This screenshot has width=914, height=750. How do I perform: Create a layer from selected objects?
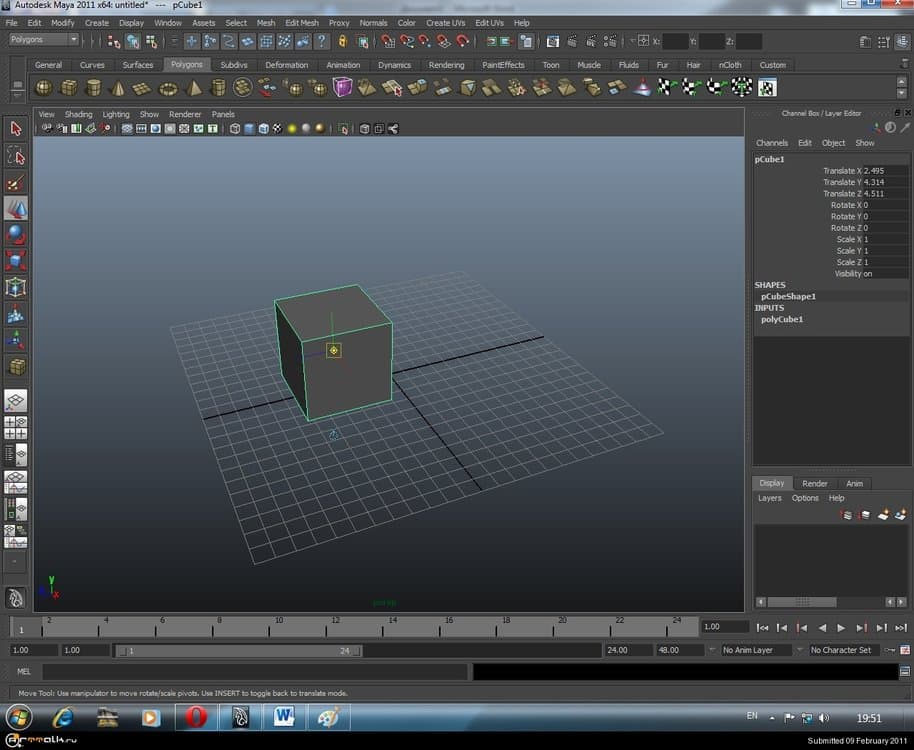[901, 515]
